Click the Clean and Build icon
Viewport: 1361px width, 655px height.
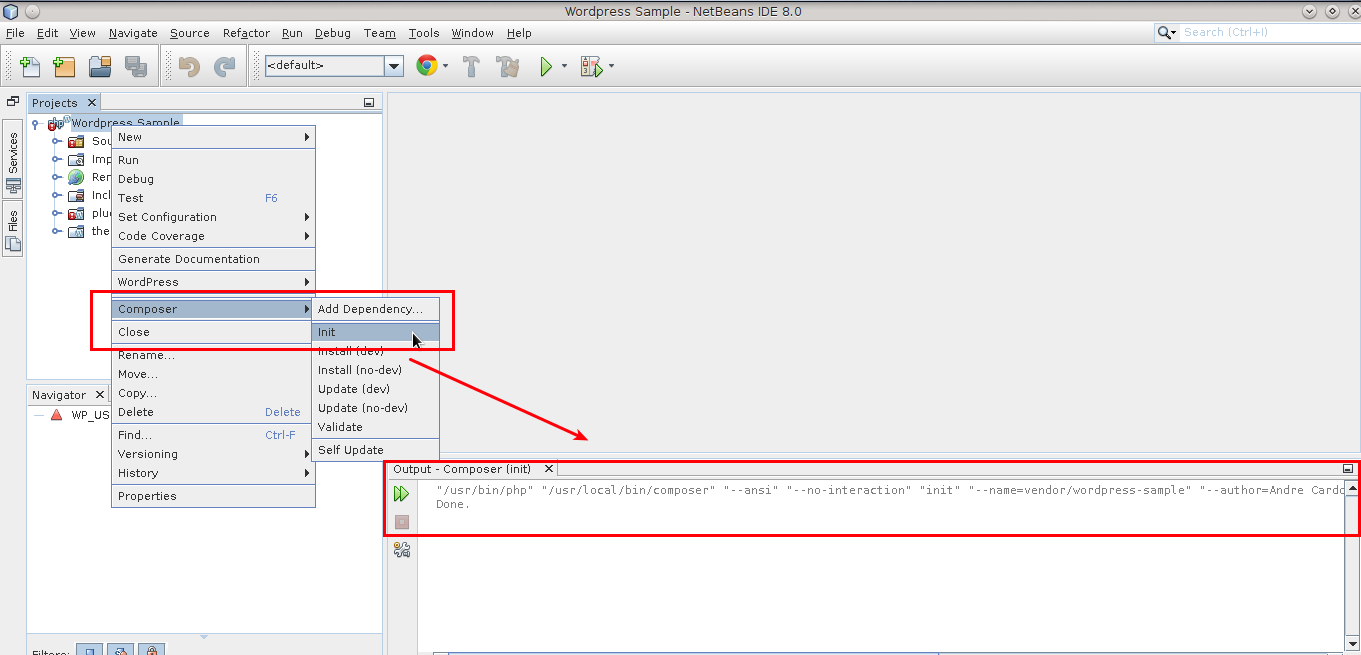508,67
